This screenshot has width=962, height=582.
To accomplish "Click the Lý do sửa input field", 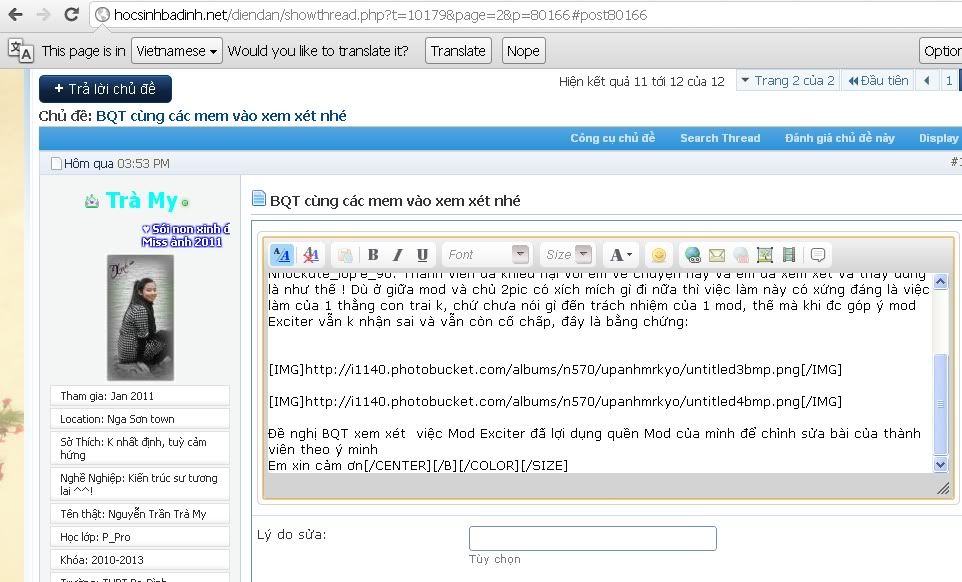I will [x=592, y=538].
